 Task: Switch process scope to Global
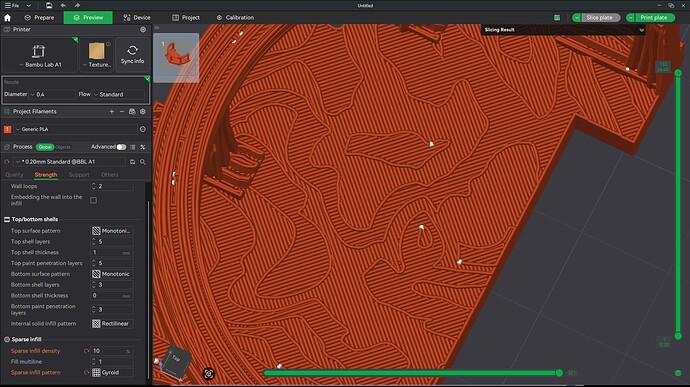click(45, 147)
